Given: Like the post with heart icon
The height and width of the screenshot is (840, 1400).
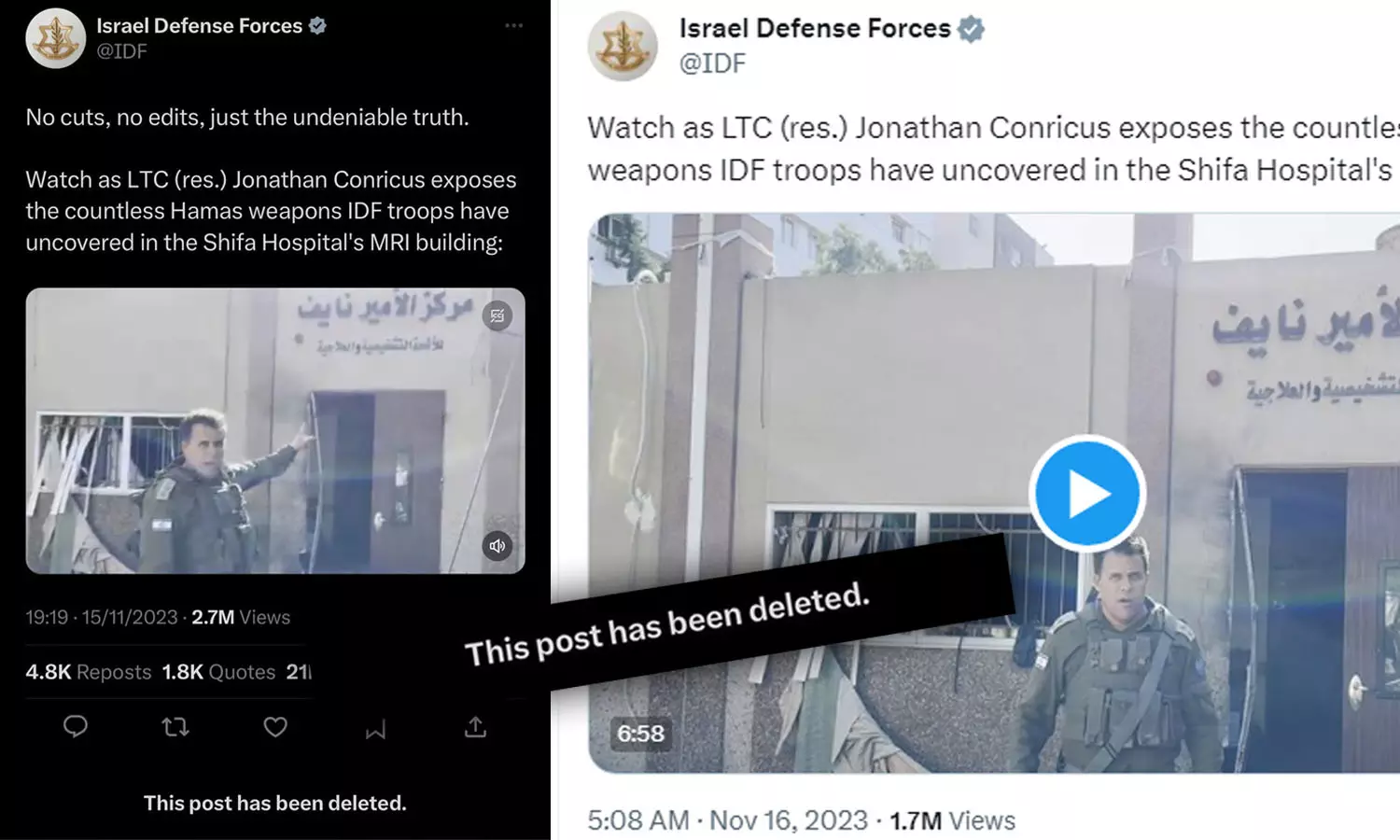Looking at the screenshot, I should (x=275, y=726).
